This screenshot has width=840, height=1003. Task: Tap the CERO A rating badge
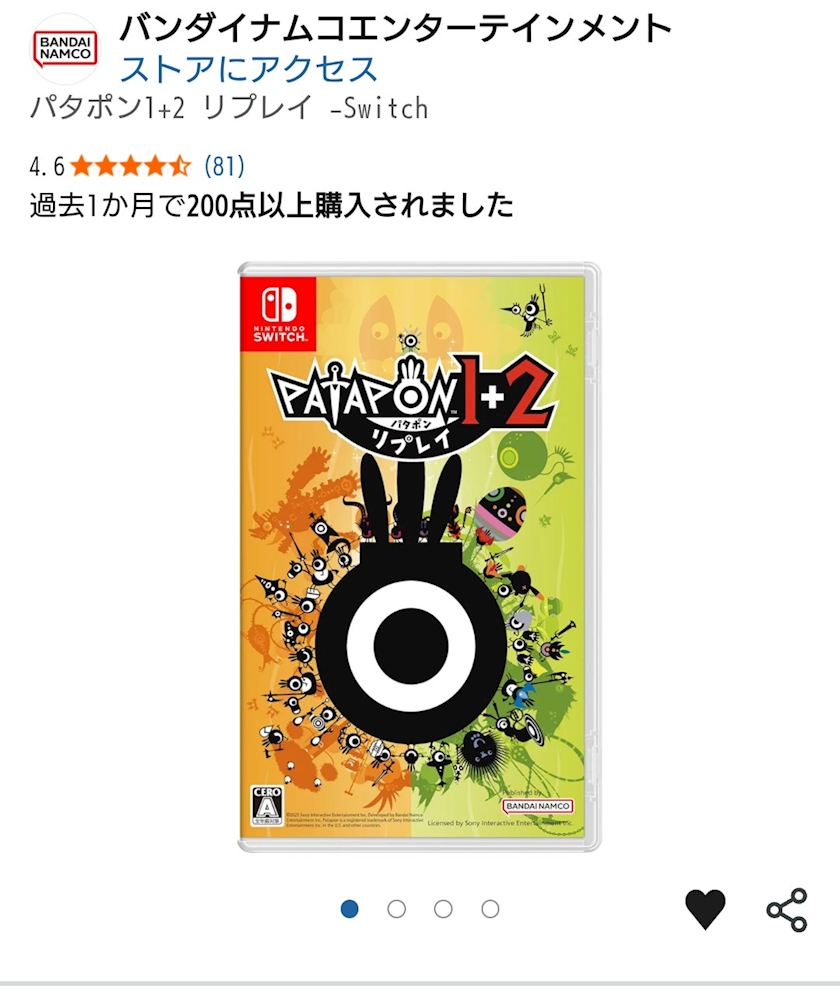pos(267,805)
